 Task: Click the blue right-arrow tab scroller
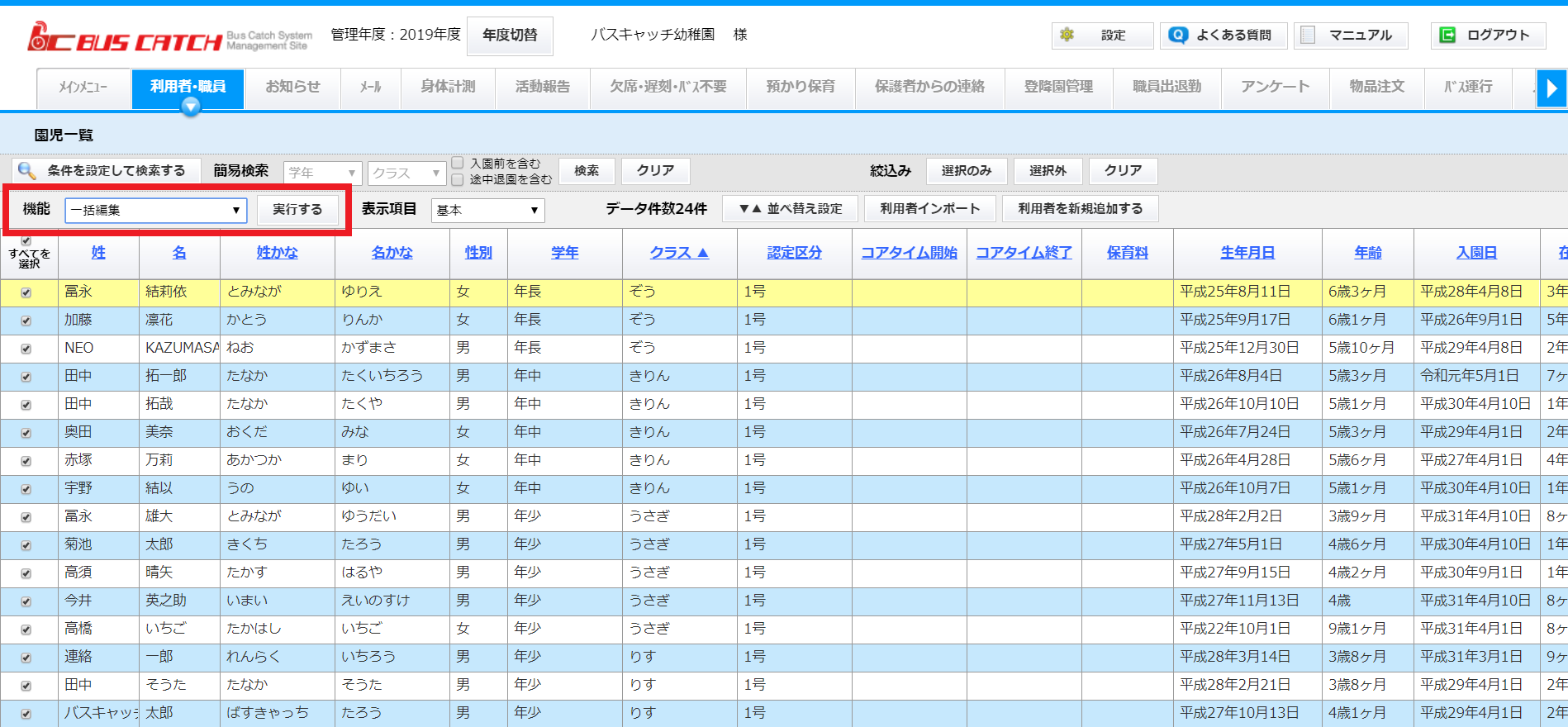point(1551,88)
